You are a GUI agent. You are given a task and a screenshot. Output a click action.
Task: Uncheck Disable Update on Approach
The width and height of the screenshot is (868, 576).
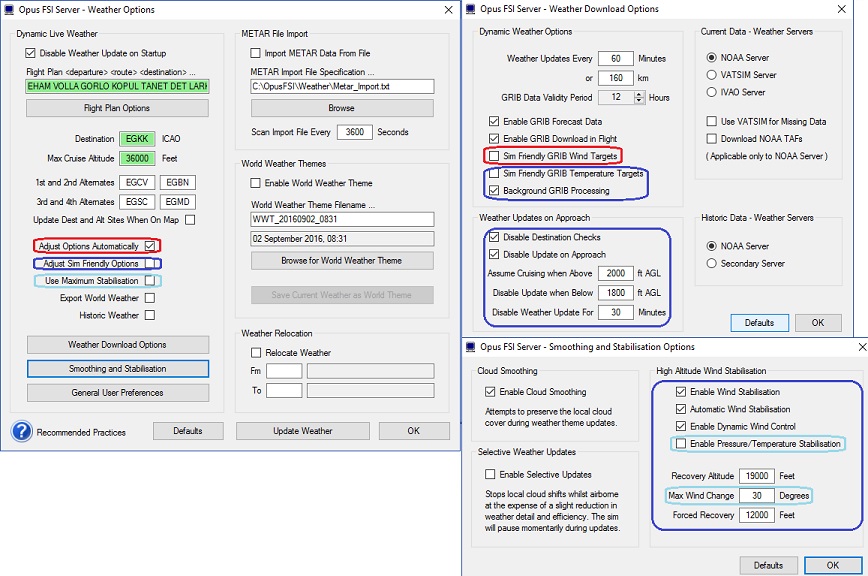(x=494, y=255)
